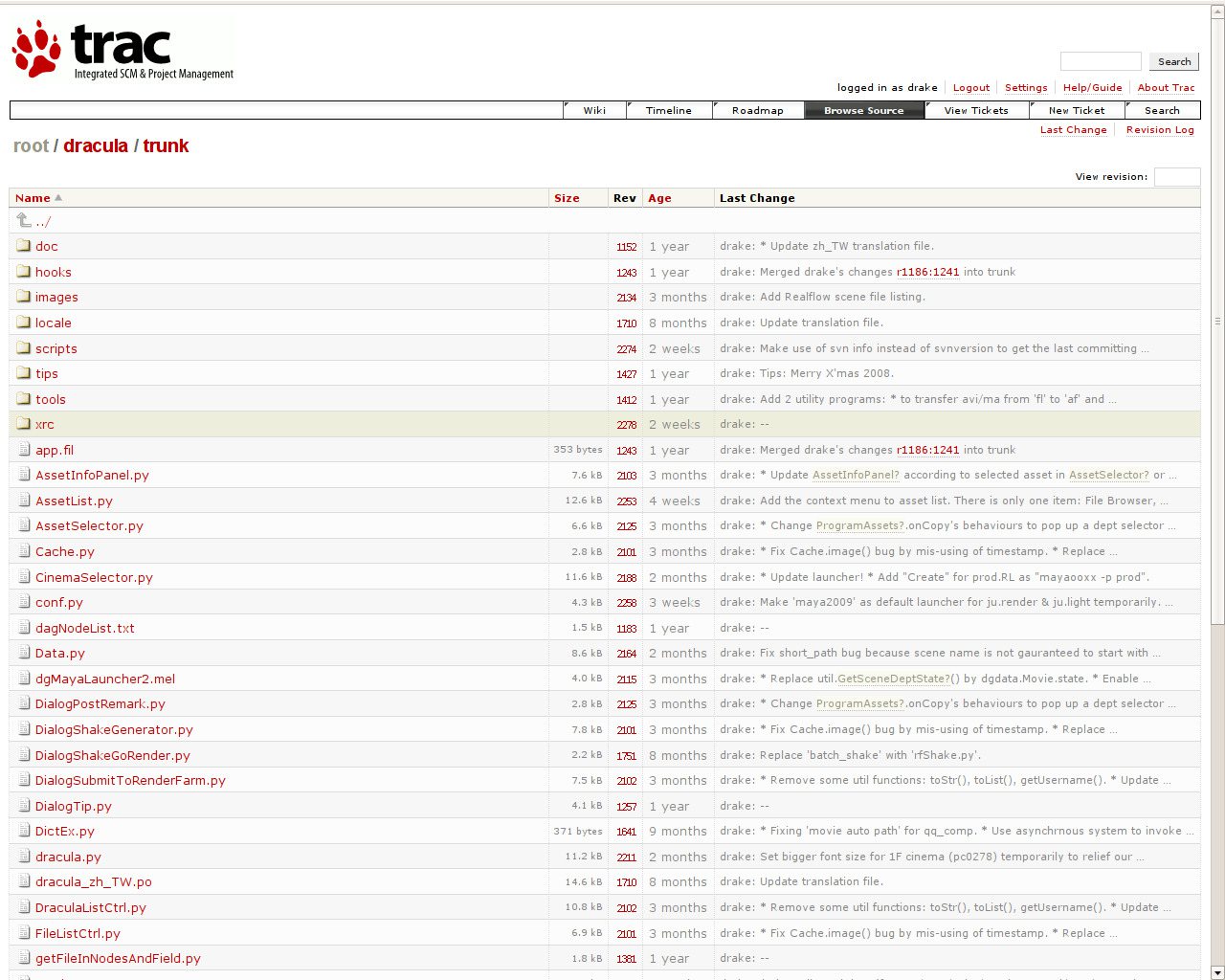Click the Logout link

971,87
